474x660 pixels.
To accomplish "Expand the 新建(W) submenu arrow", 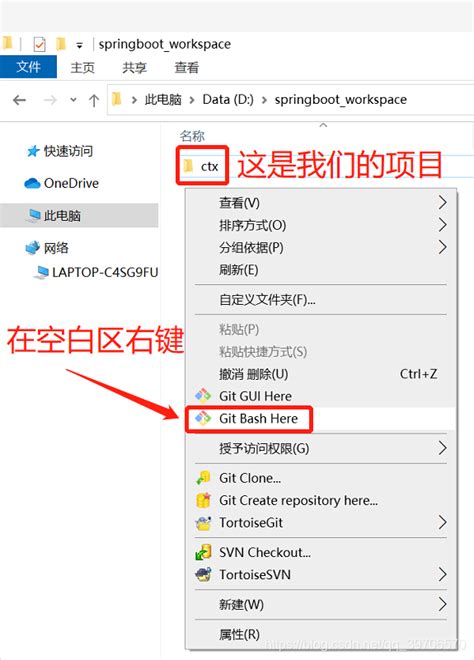I will click(x=442, y=604).
